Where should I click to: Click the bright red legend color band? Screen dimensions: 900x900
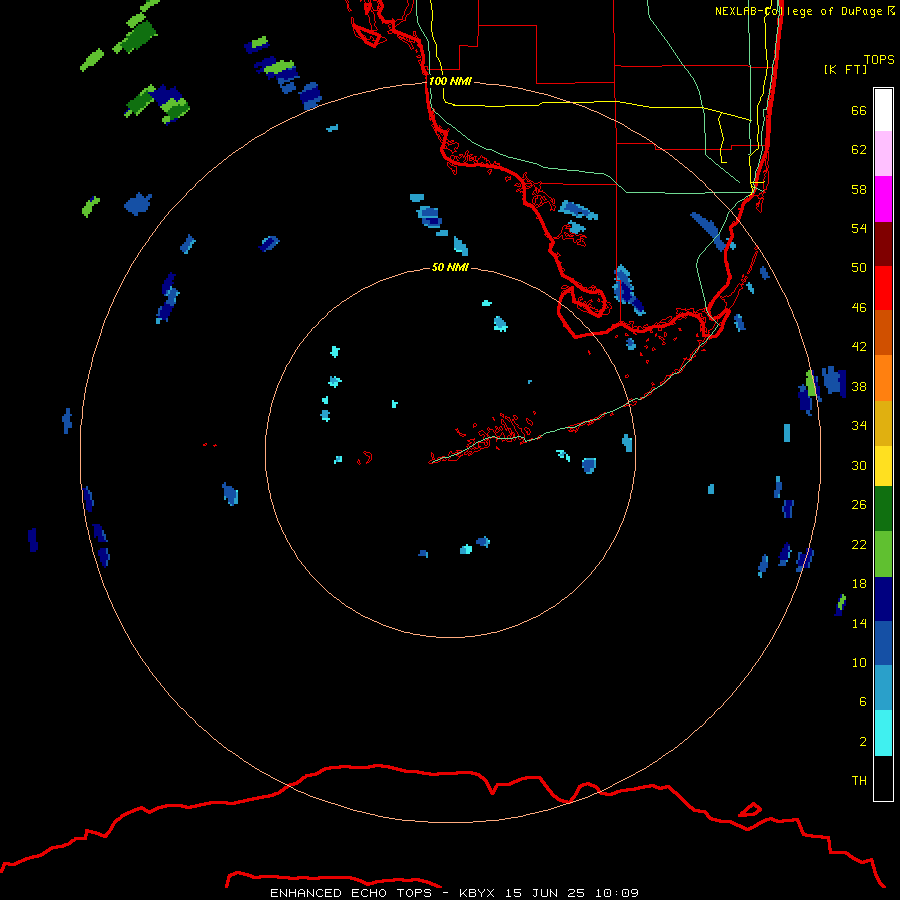pyautogui.click(x=883, y=288)
